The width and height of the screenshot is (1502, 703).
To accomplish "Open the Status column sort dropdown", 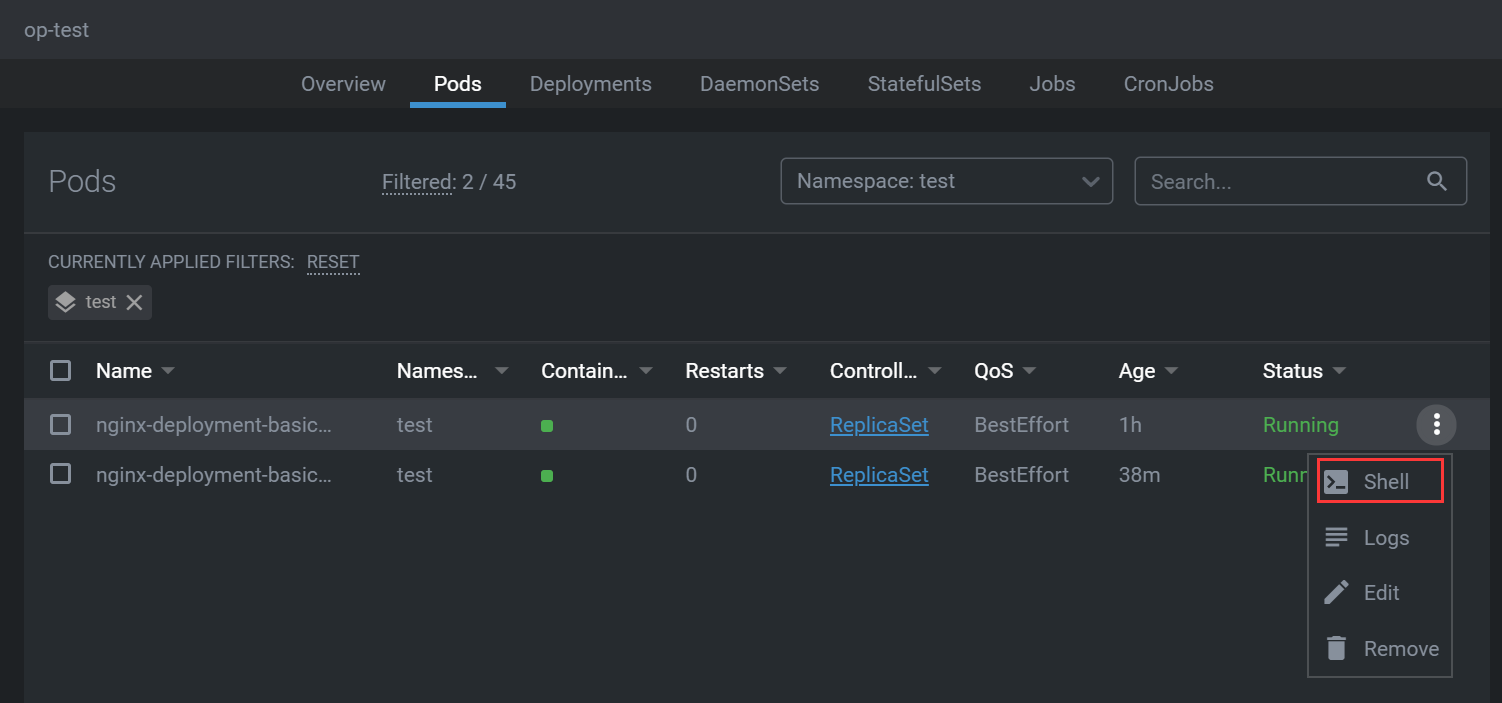I will pyautogui.click(x=1338, y=370).
